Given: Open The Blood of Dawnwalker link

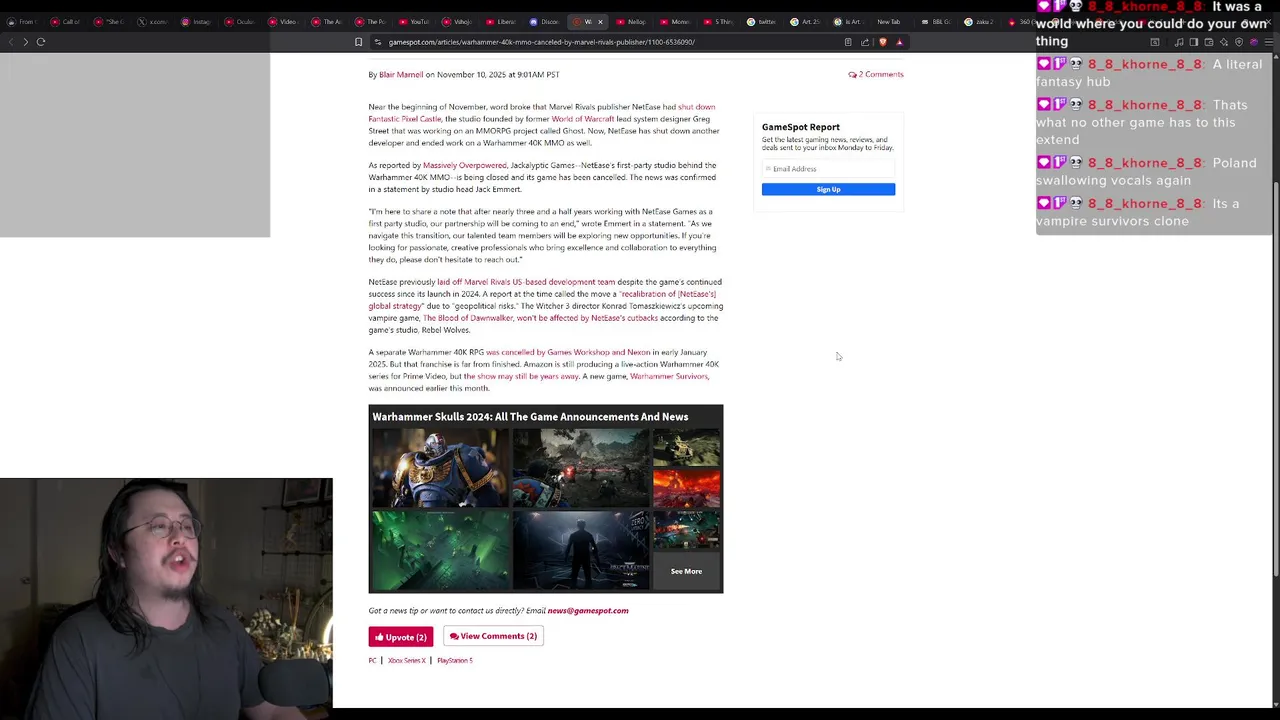Looking at the screenshot, I should tap(540, 318).
